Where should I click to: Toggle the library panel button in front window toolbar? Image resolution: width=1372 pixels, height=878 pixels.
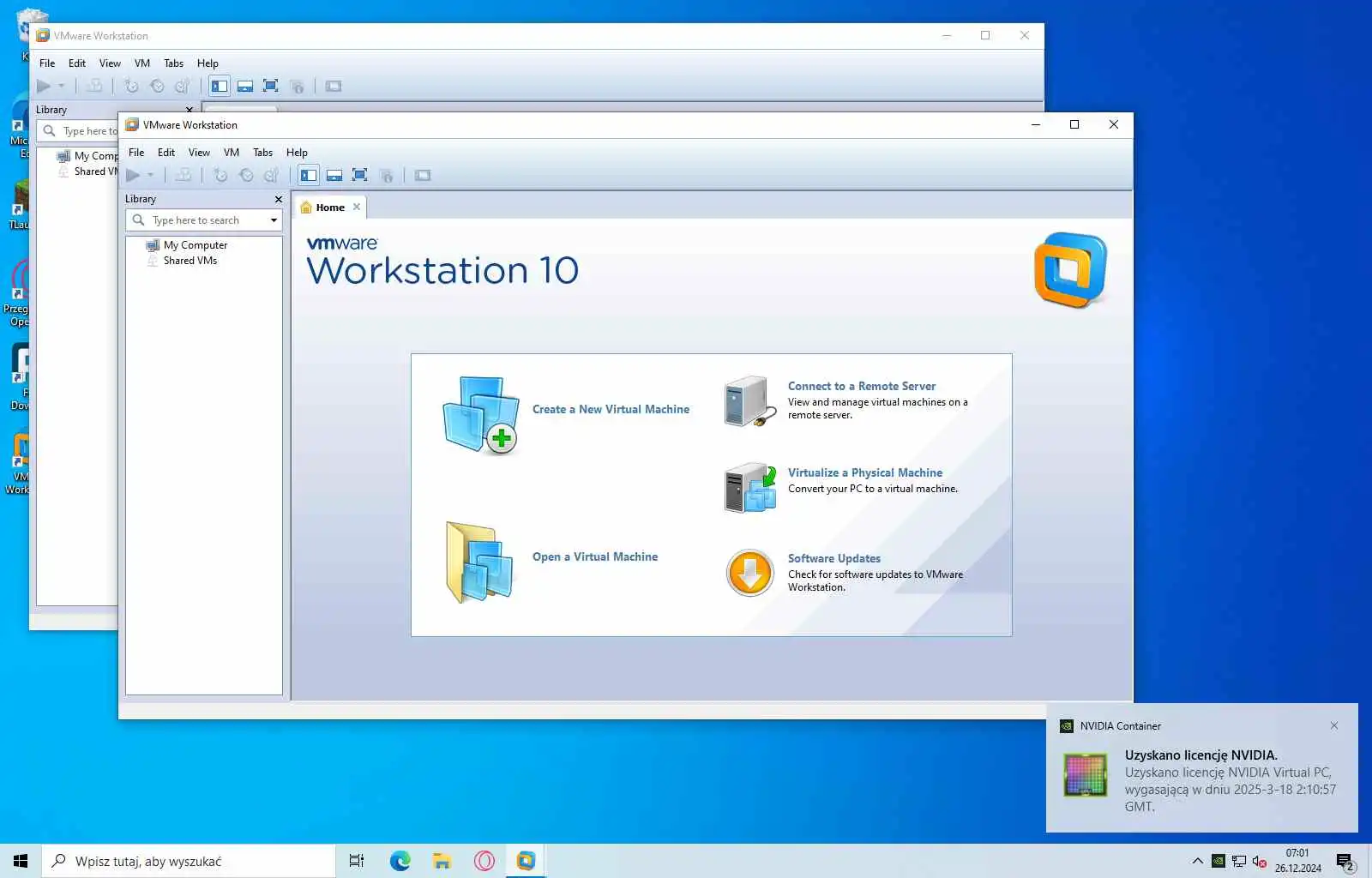[x=309, y=176]
